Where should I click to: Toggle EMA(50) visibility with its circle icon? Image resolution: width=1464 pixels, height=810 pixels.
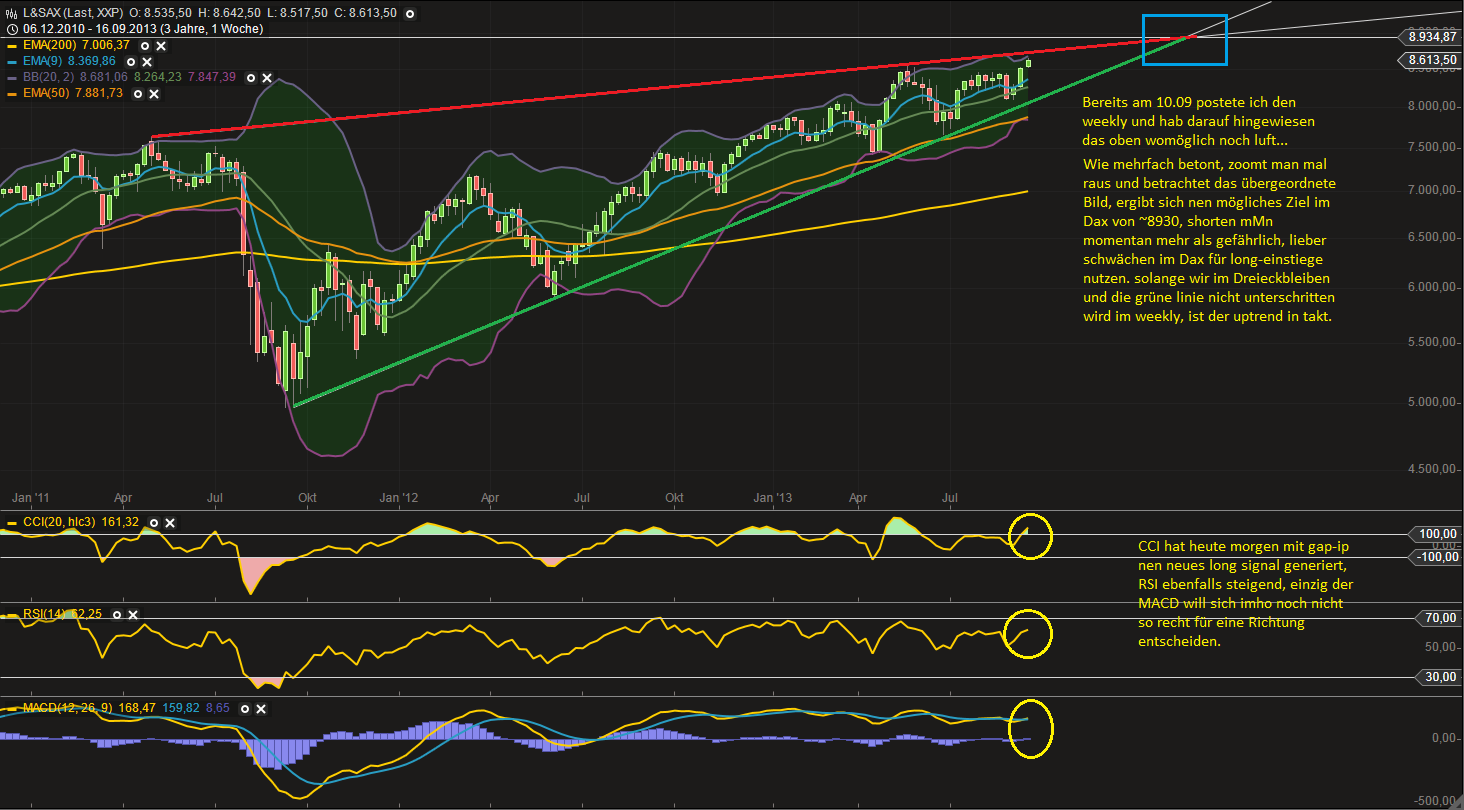(138, 93)
